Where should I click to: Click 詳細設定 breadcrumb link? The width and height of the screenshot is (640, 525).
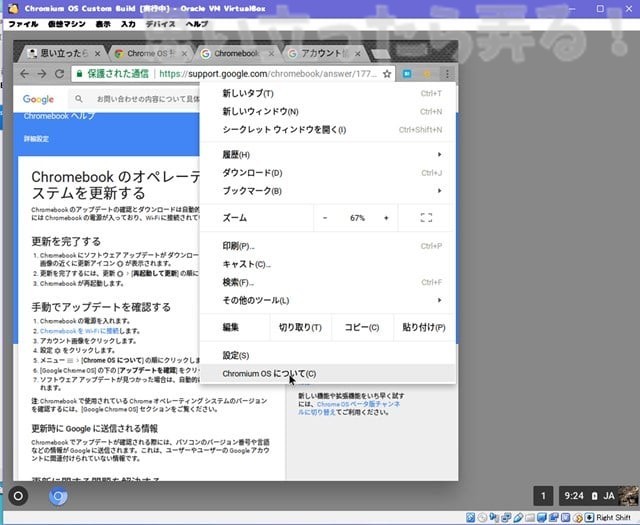pyautogui.click(x=36, y=139)
